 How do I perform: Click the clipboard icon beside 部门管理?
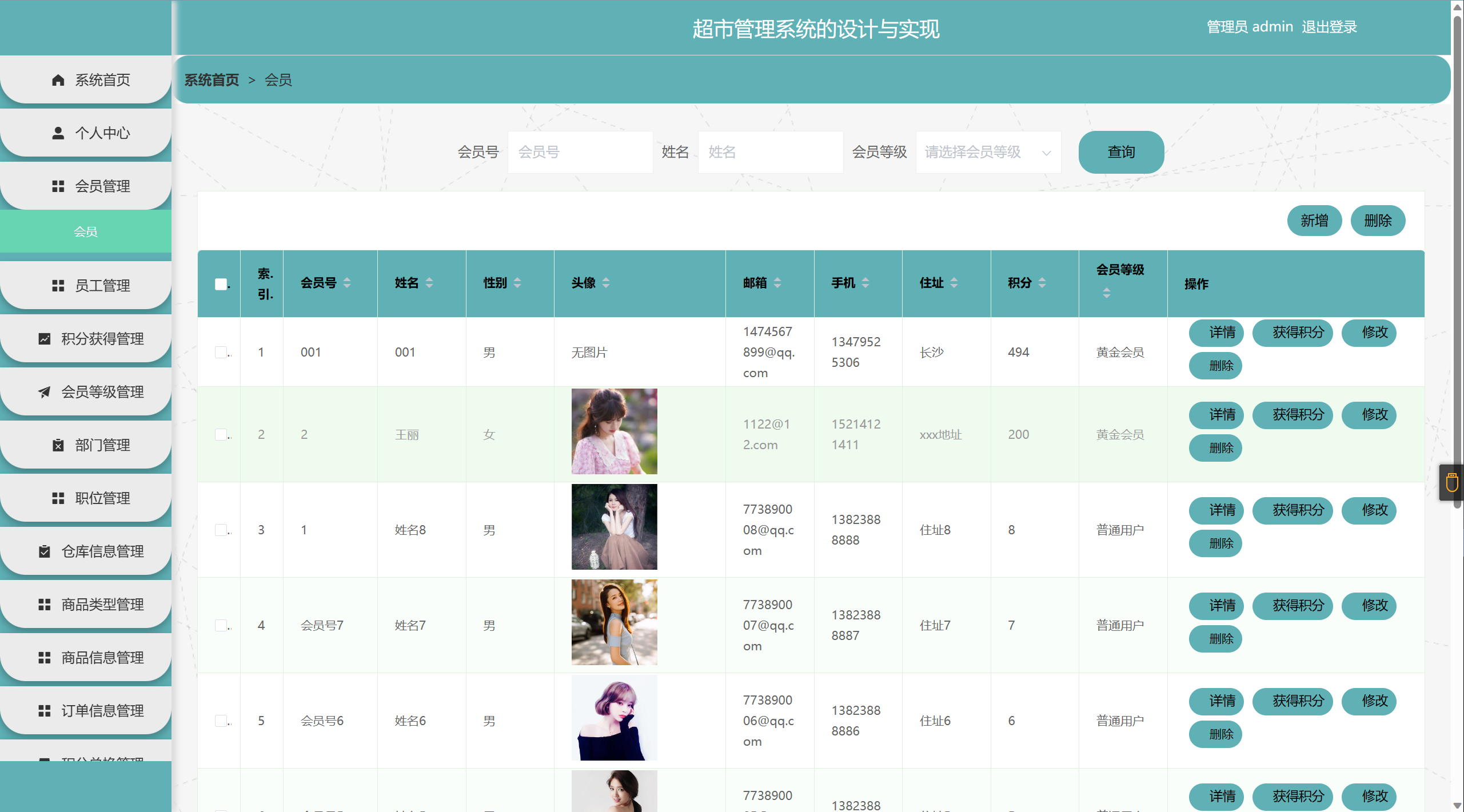click(58, 445)
